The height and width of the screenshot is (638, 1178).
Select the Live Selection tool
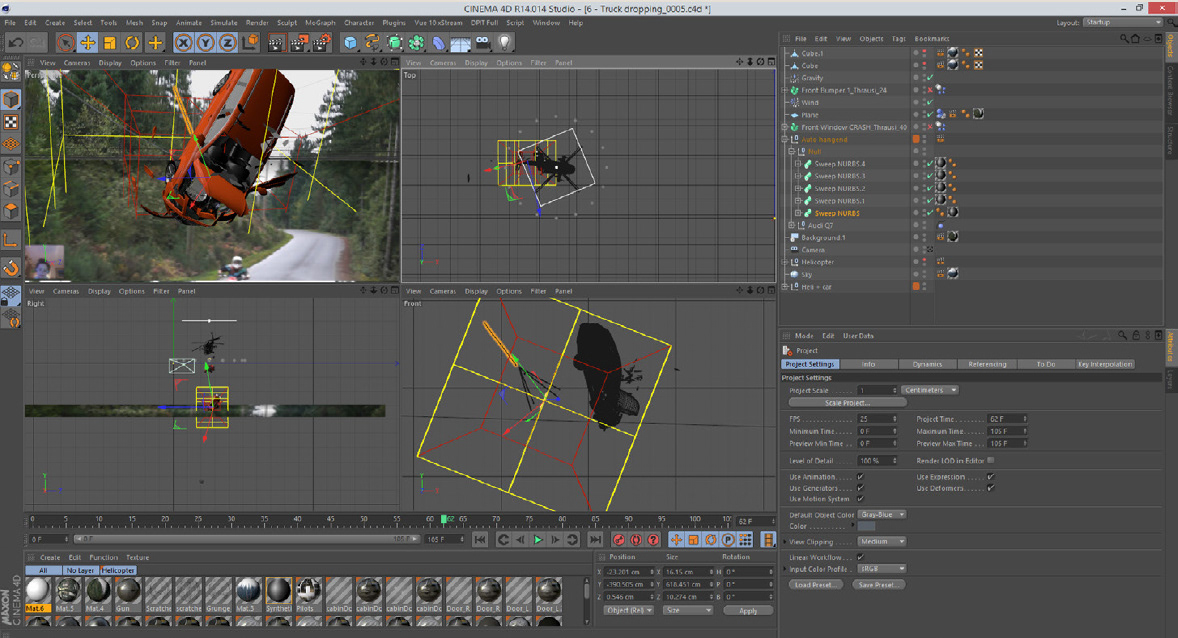coord(65,43)
